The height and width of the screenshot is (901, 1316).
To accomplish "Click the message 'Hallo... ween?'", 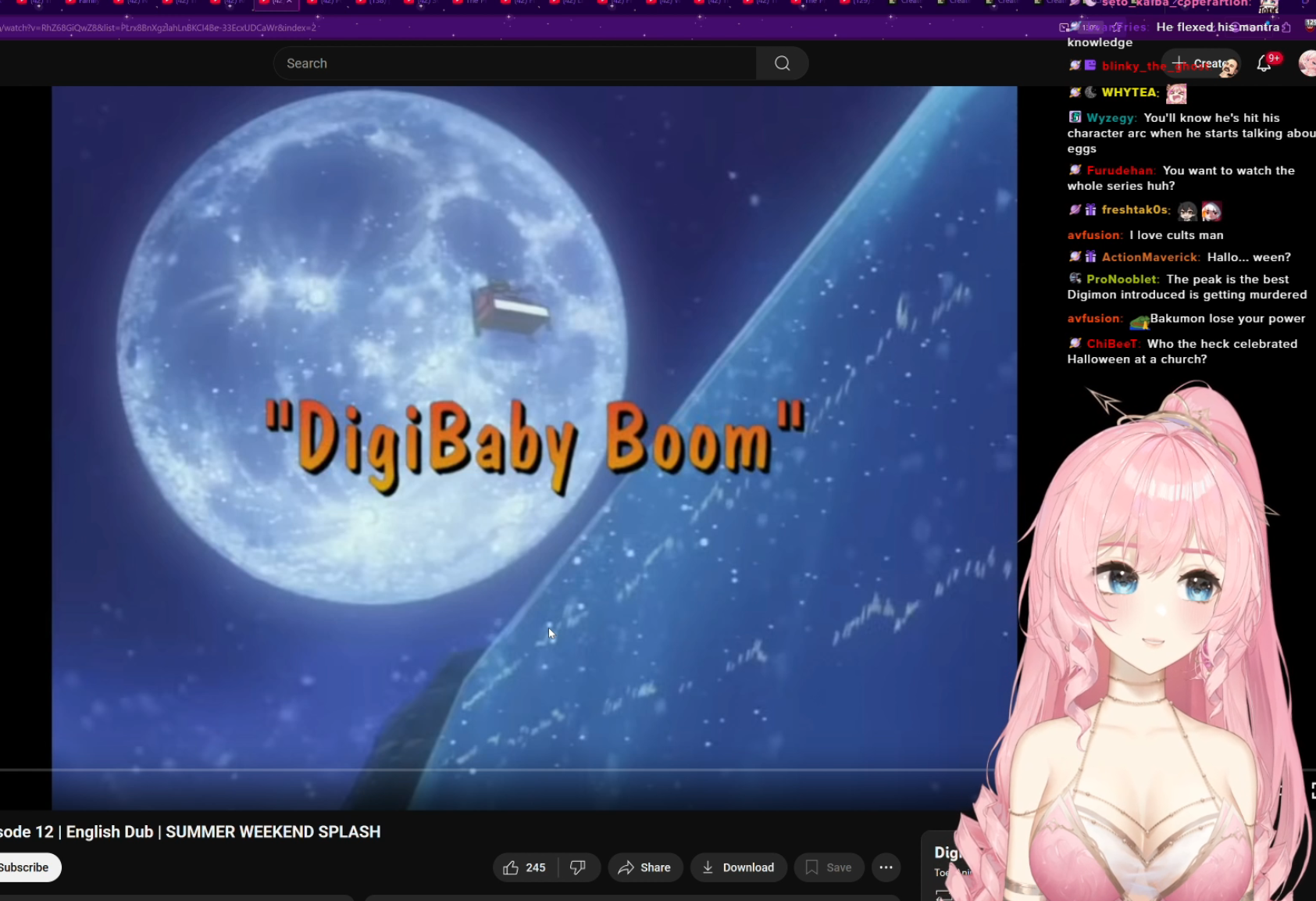I will click(x=1249, y=257).
